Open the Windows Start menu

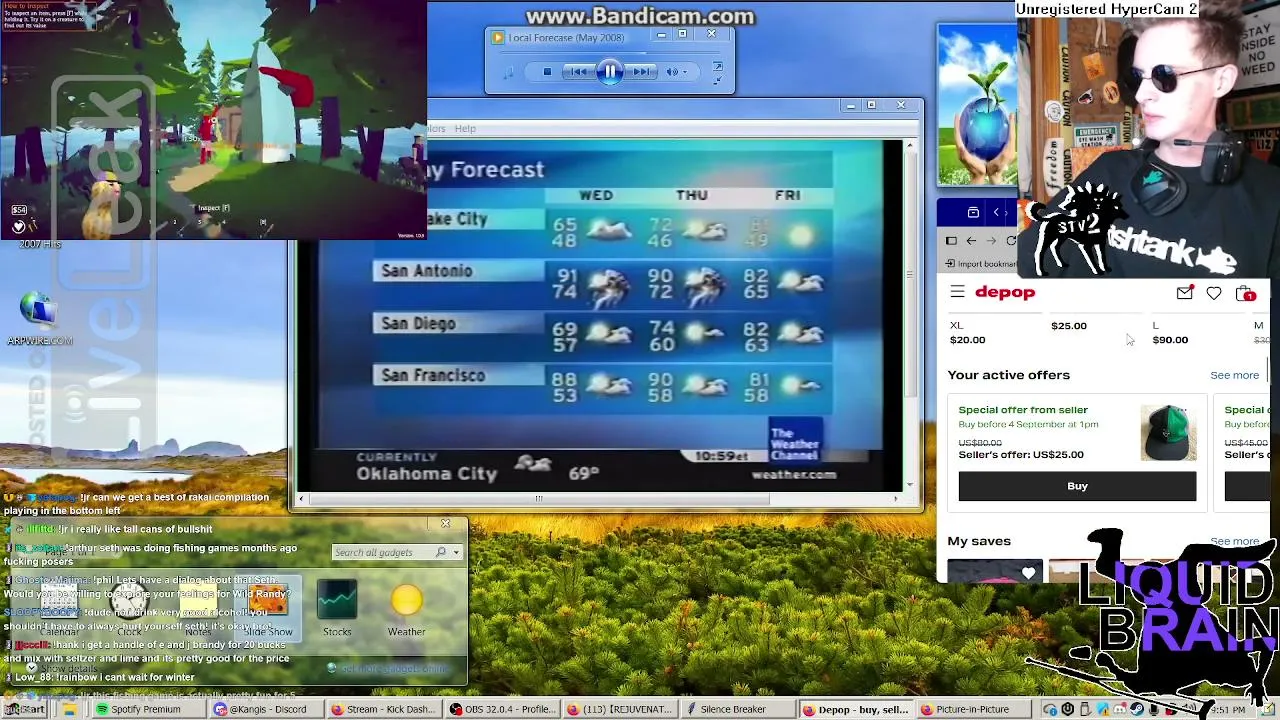[x=23, y=709]
